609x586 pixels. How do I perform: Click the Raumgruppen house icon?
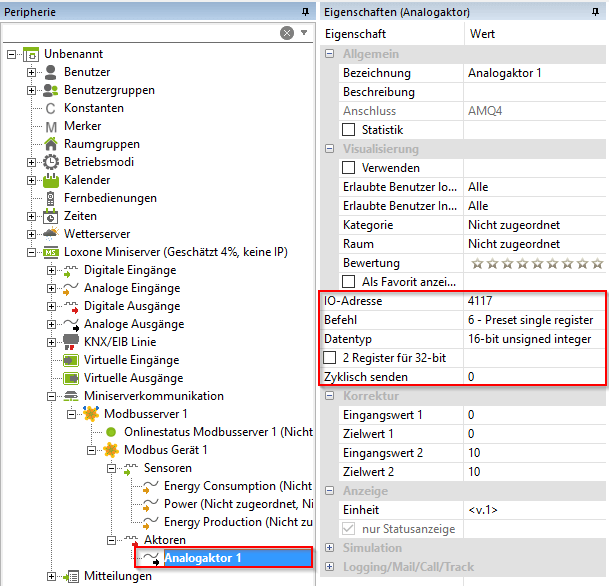pyautogui.click(x=52, y=144)
